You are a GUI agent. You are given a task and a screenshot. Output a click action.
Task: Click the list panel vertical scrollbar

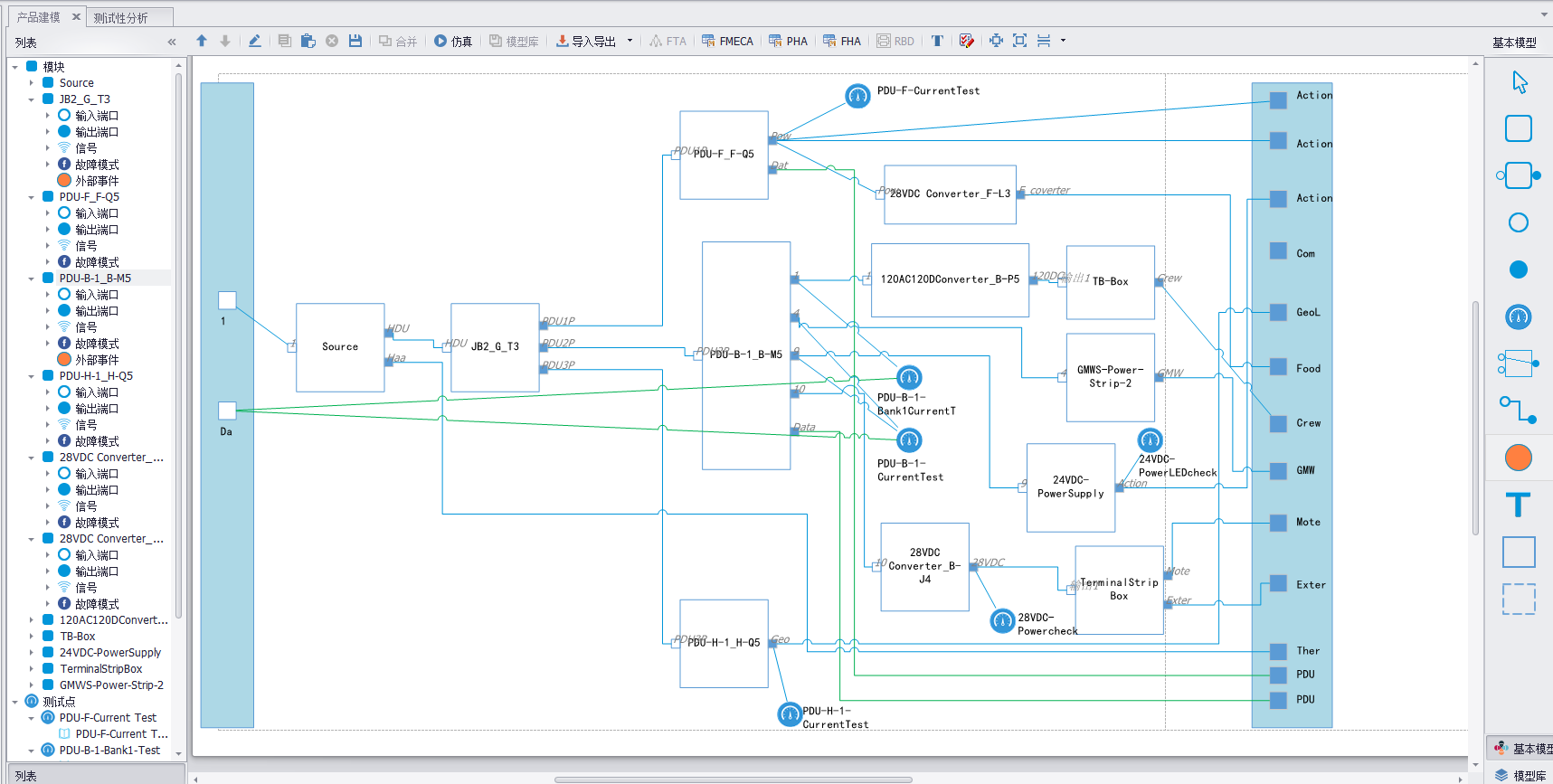pyautogui.click(x=178, y=344)
